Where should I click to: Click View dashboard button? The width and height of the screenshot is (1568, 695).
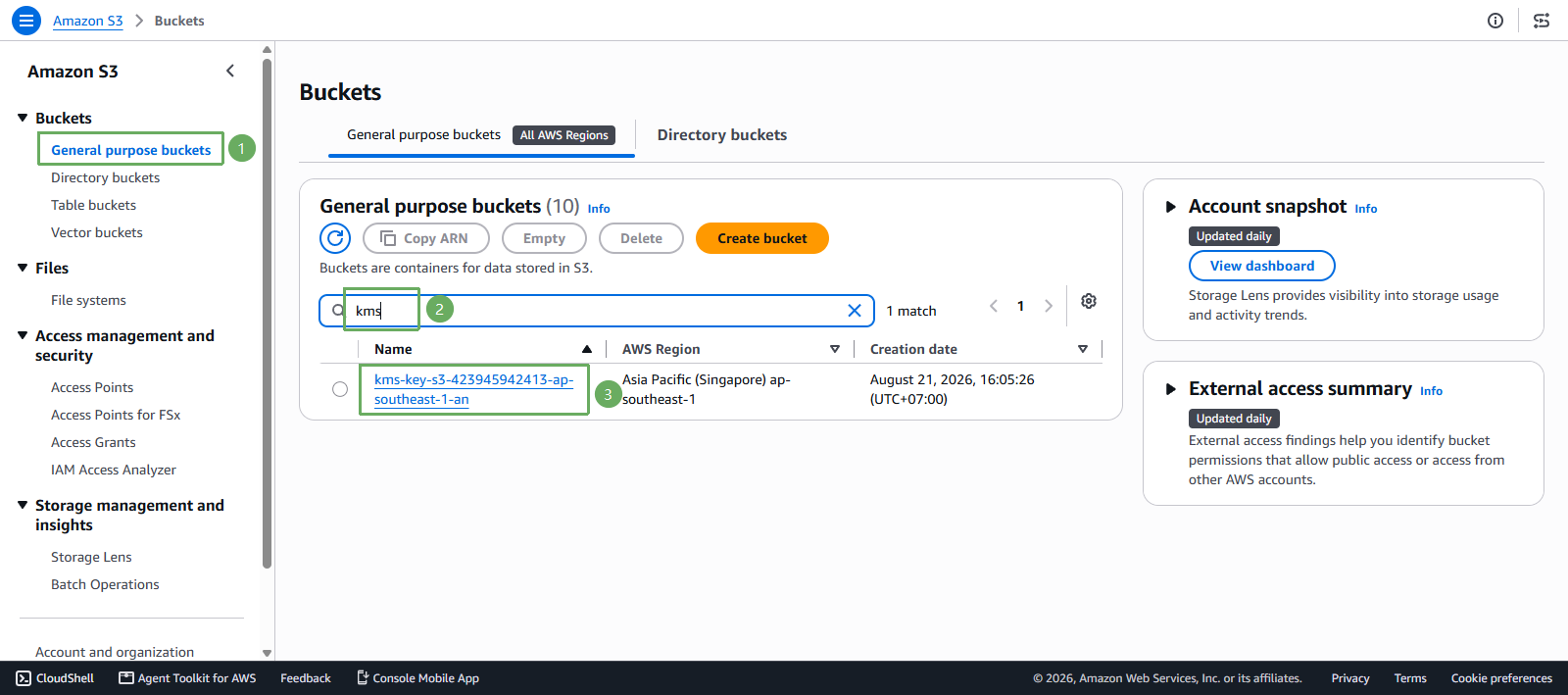coord(1262,266)
